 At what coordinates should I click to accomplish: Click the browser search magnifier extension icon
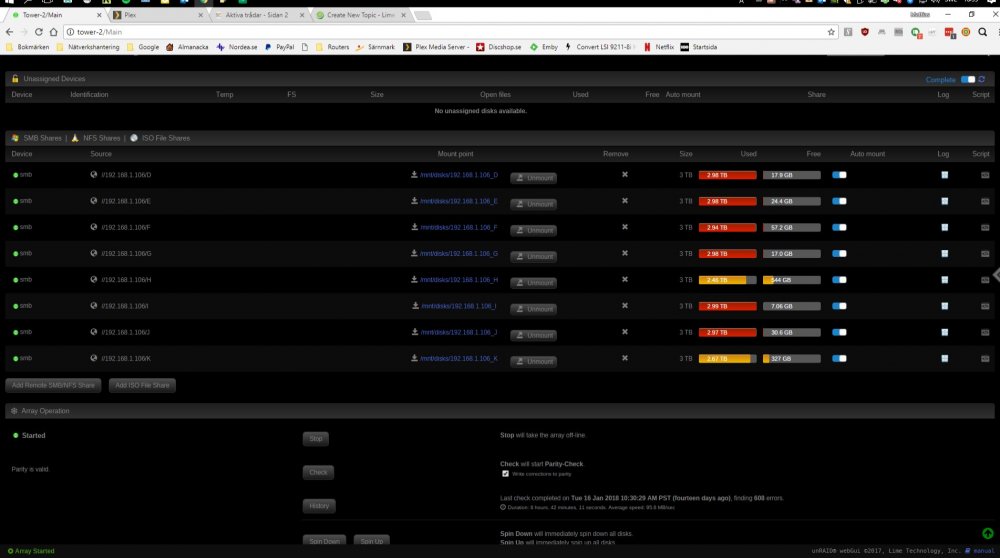pos(983,32)
